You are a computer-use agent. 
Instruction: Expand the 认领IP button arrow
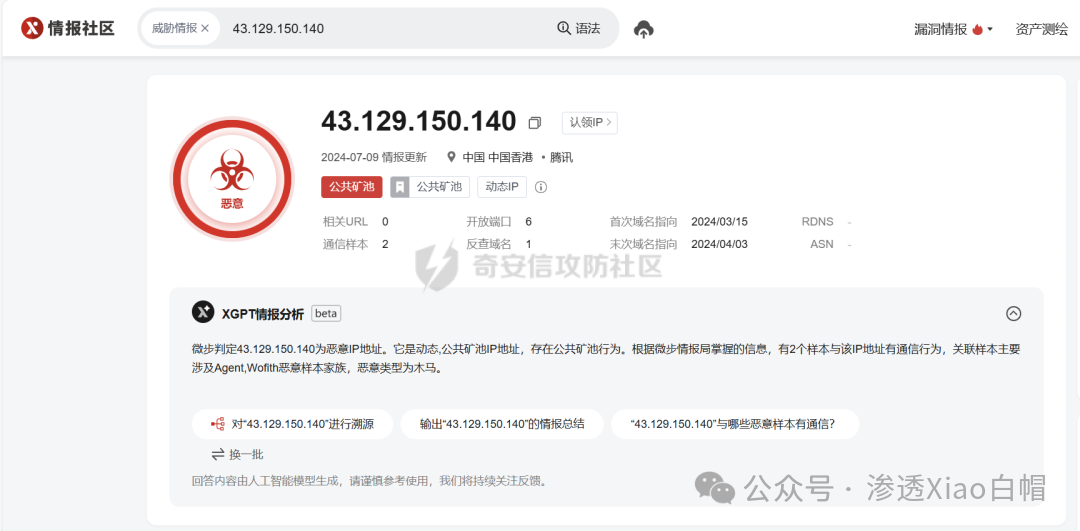point(609,122)
